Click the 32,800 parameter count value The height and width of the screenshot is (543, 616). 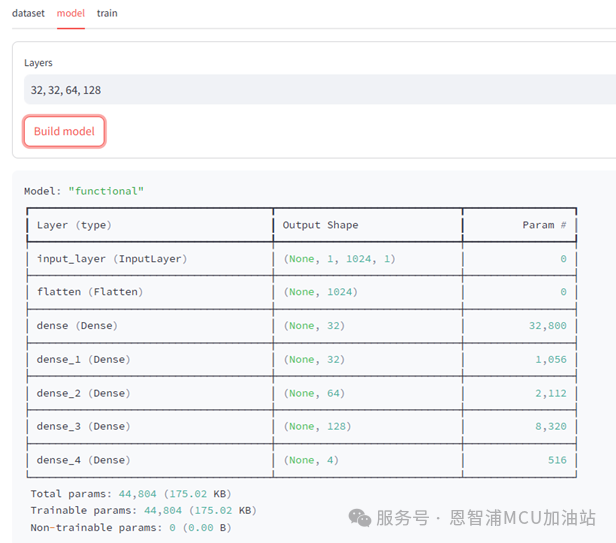coord(547,325)
